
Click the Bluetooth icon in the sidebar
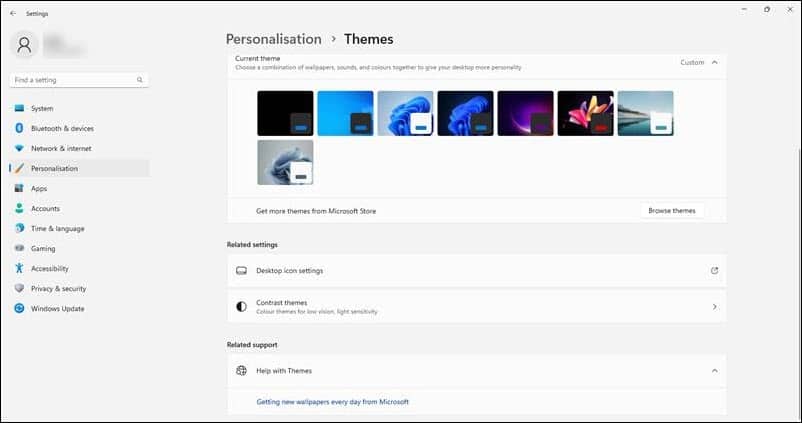coord(19,128)
